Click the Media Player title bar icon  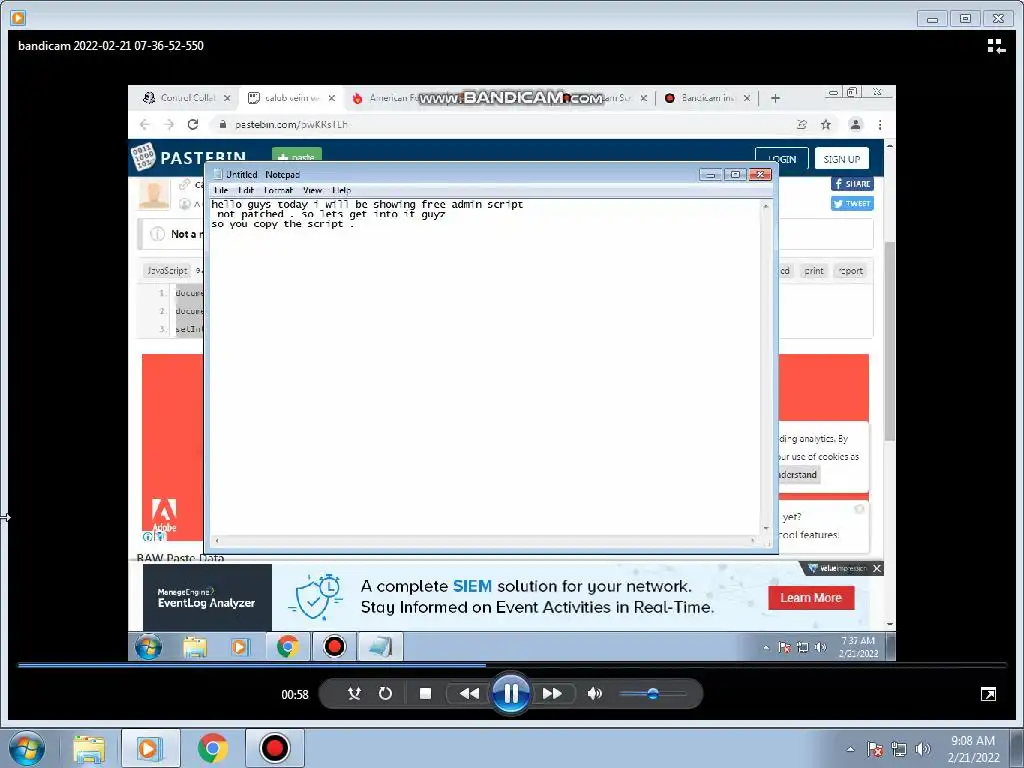(18, 18)
